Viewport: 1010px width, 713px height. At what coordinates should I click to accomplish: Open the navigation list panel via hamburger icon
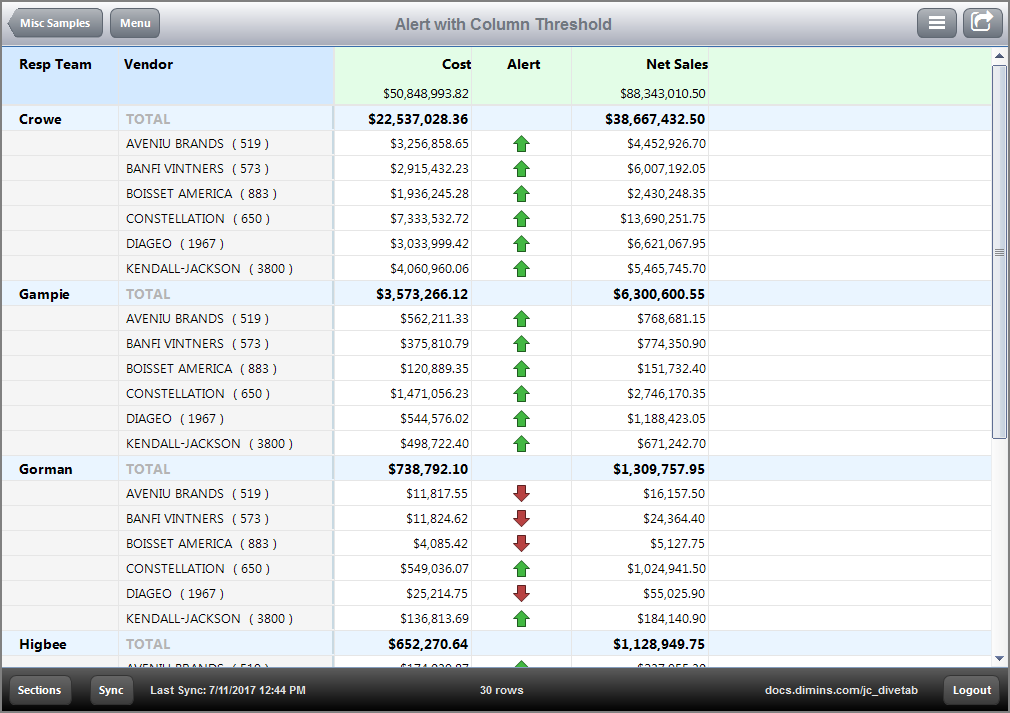coord(936,22)
